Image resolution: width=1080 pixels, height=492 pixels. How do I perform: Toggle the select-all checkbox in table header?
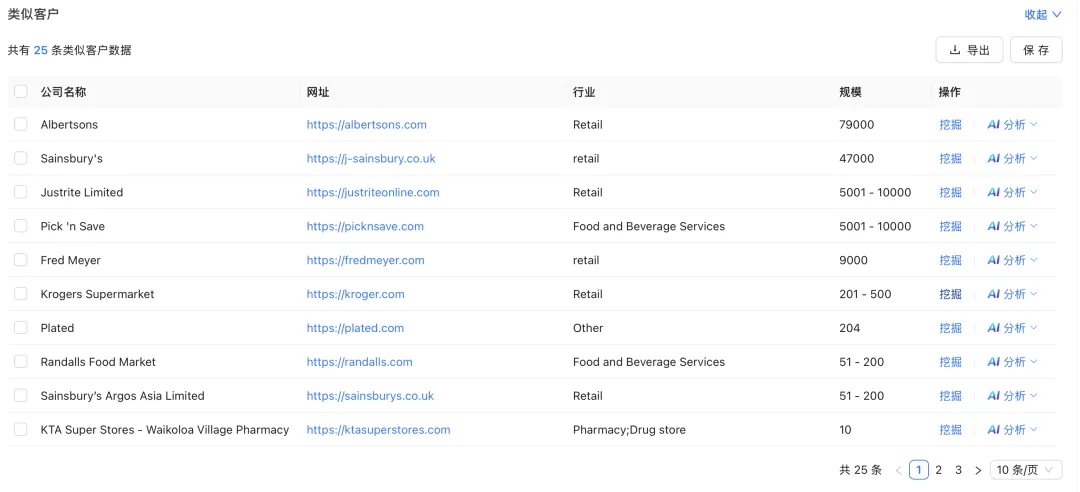tap(21, 92)
